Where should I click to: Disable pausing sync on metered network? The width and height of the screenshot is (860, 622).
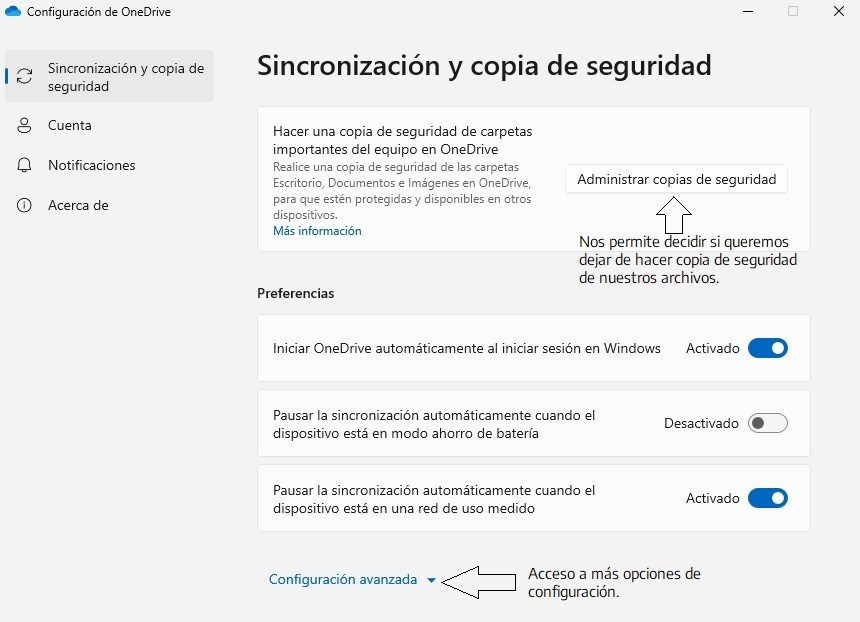[x=768, y=498]
